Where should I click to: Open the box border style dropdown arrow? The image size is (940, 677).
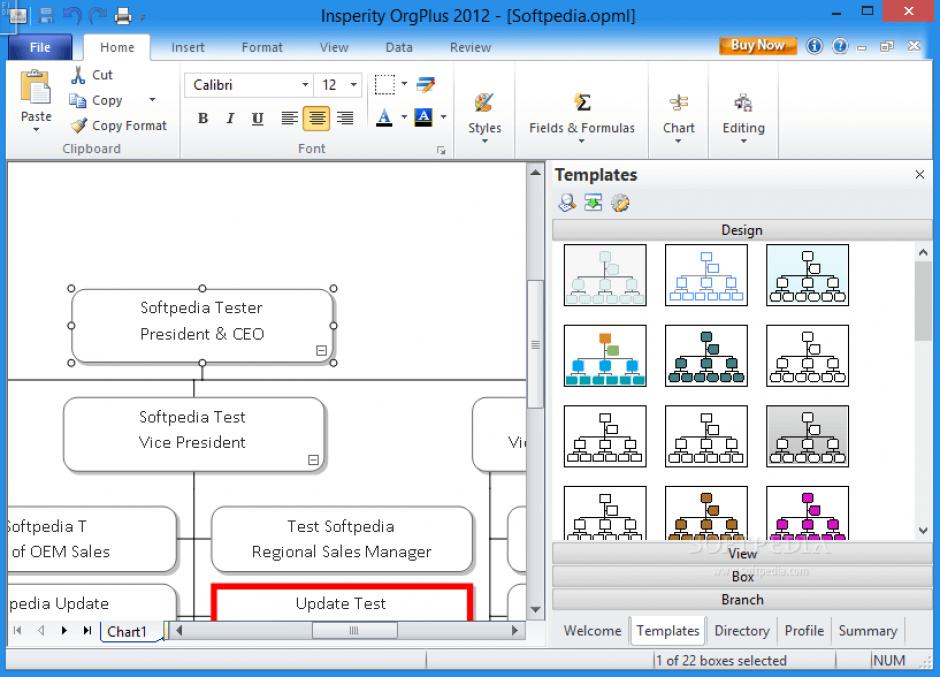[x=404, y=83]
